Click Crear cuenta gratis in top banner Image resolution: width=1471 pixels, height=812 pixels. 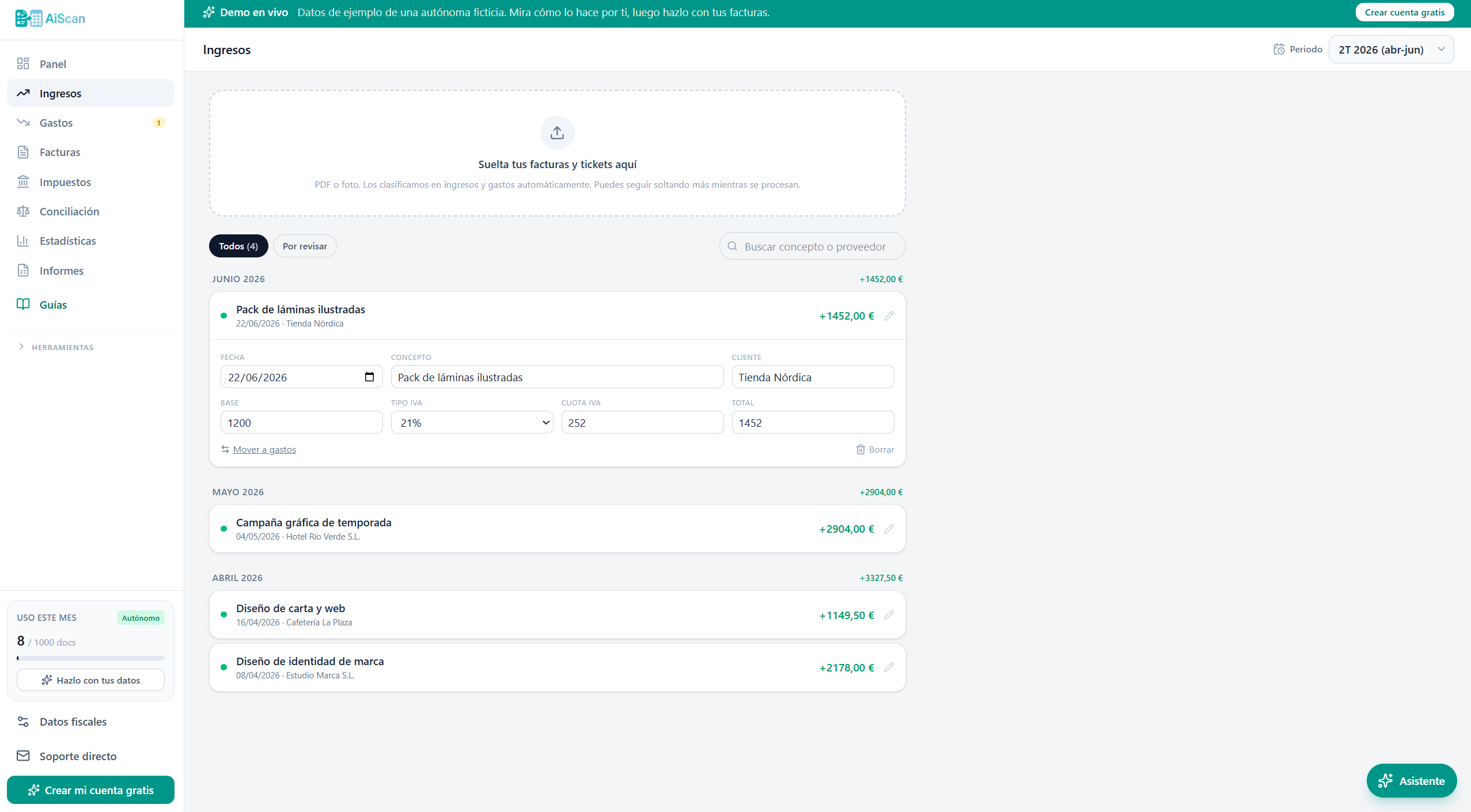pyautogui.click(x=1404, y=12)
